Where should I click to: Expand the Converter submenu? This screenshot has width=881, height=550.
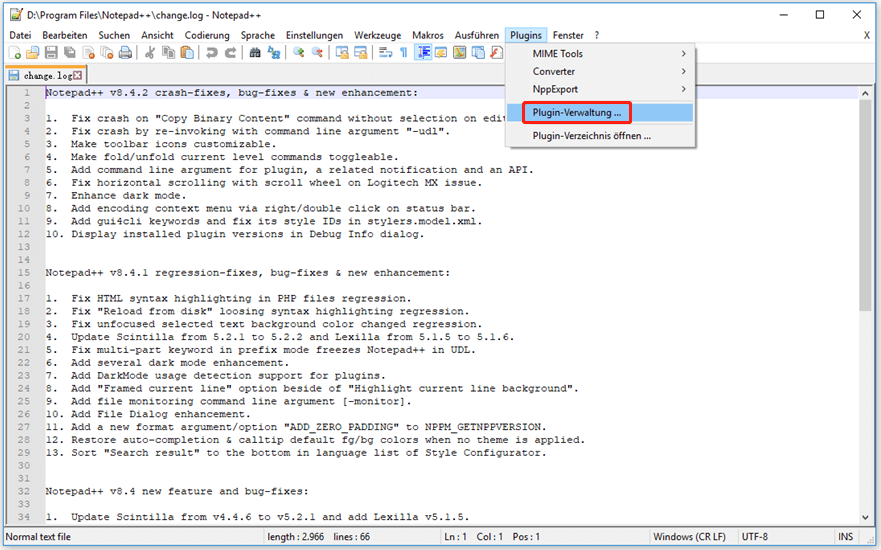600,71
